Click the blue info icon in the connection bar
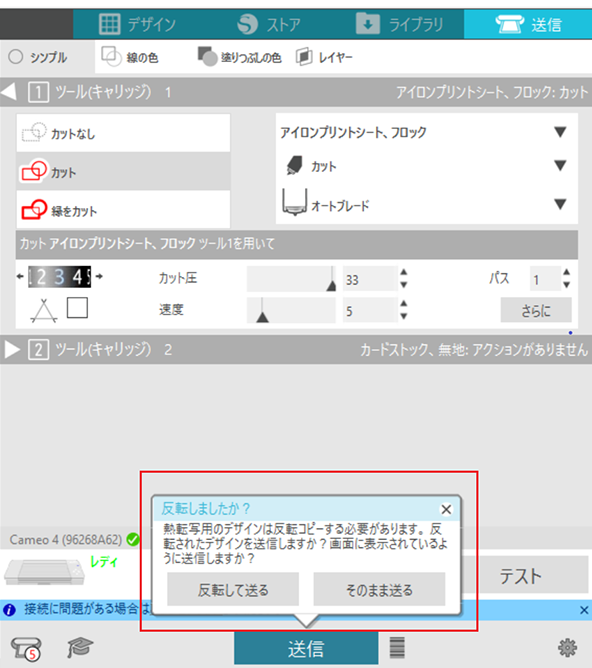Viewport: 592px width, 668px height. coord(9,610)
